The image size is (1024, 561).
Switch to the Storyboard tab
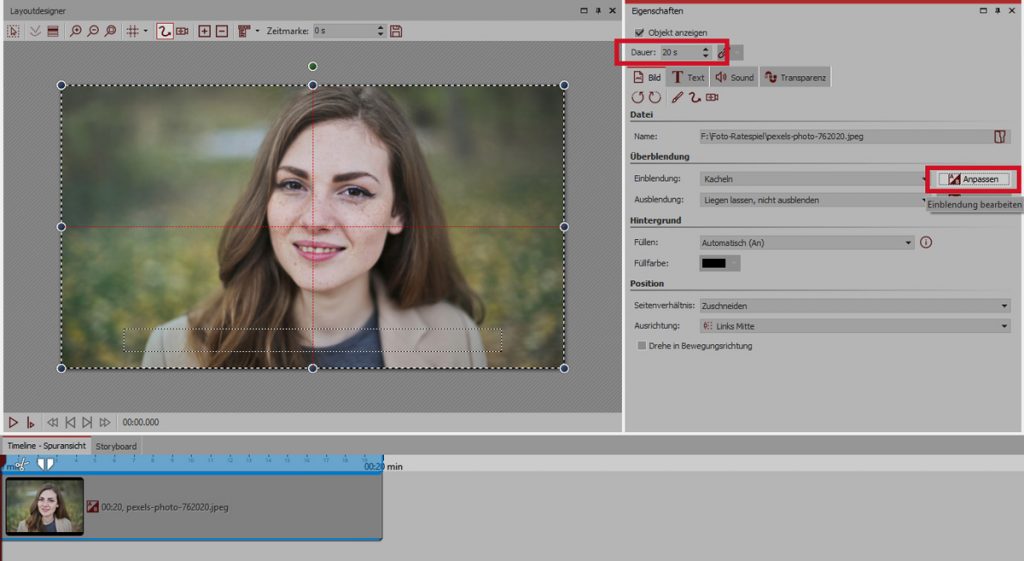point(117,446)
